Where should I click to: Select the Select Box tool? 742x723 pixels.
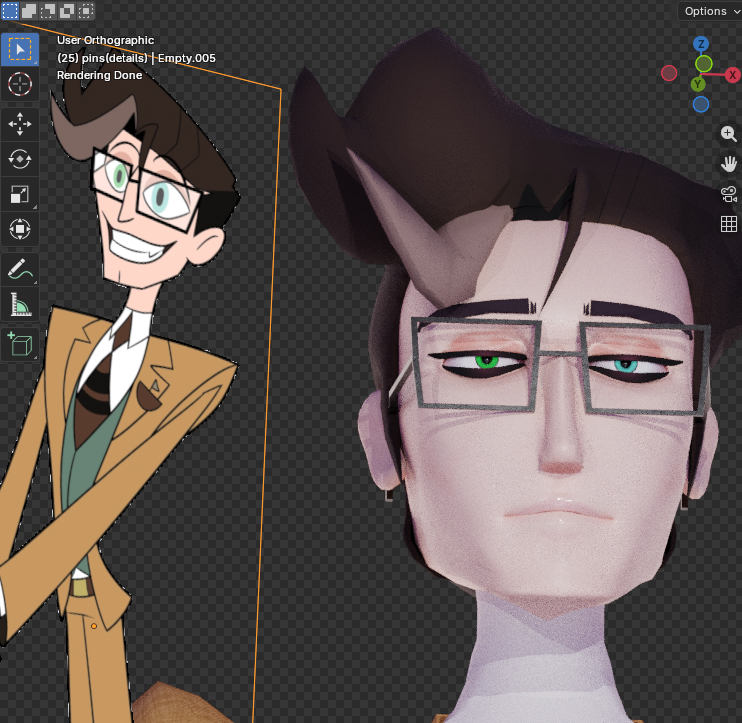[19, 49]
